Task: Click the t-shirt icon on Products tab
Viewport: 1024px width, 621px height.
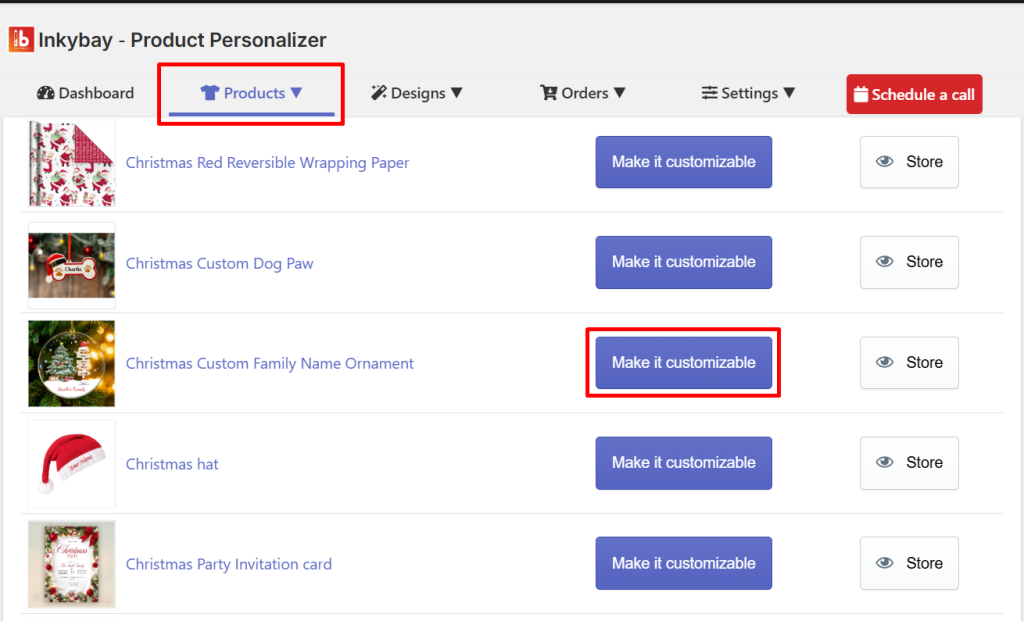Action: coord(209,93)
